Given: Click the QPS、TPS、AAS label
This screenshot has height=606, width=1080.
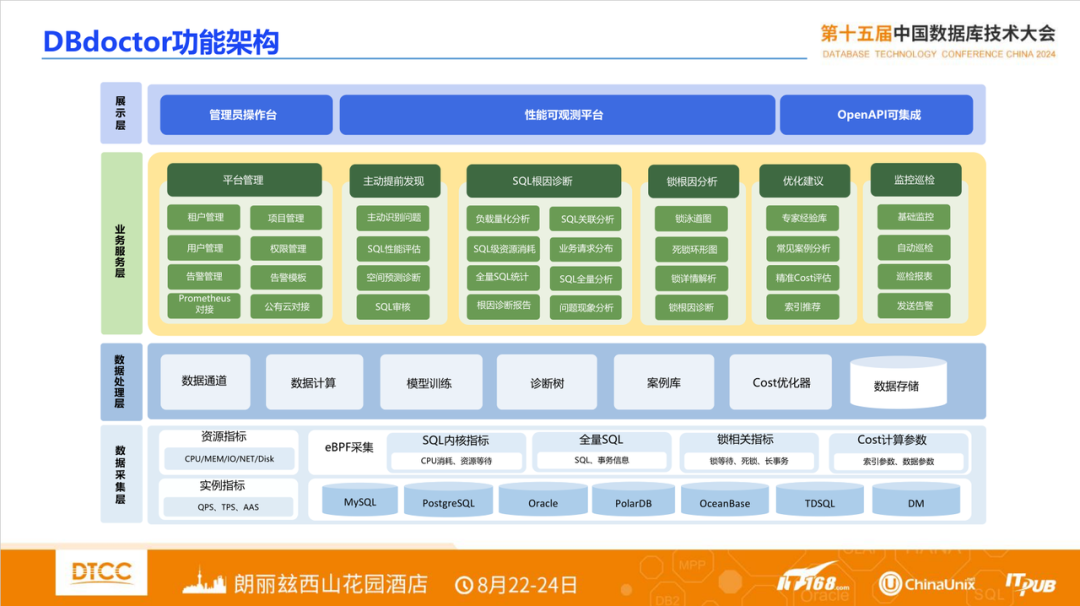Looking at the screenshot, I should [229, 507].
